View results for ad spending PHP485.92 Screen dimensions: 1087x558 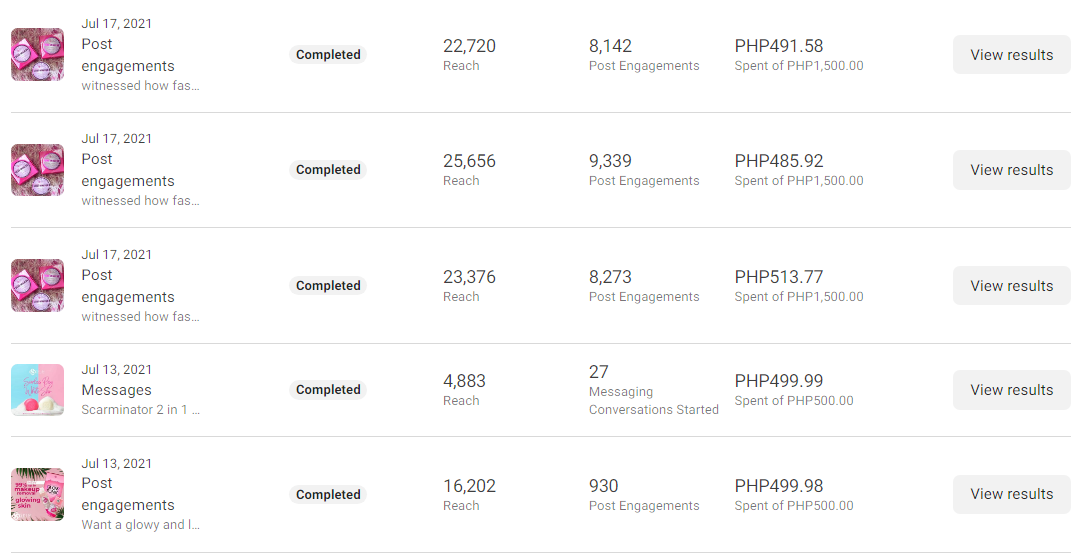[1011, 170]
